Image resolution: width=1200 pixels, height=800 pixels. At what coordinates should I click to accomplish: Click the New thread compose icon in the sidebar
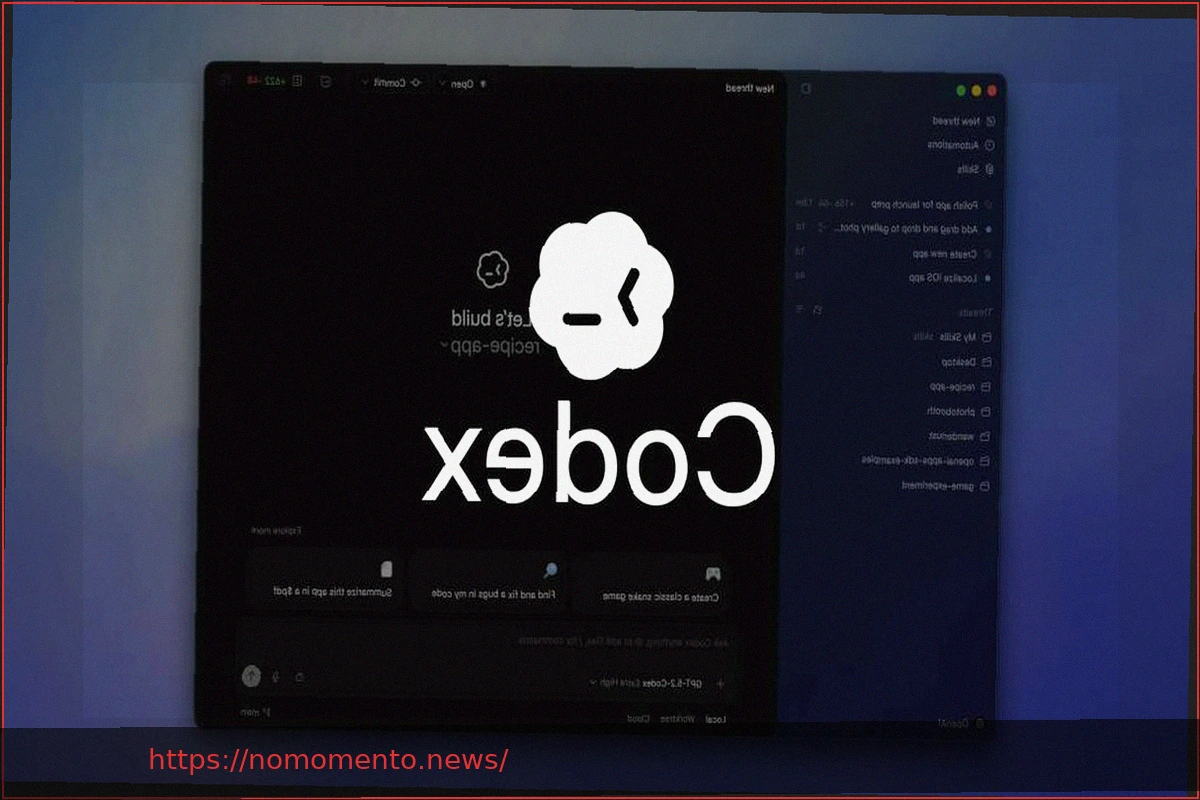tap(990, 121)
